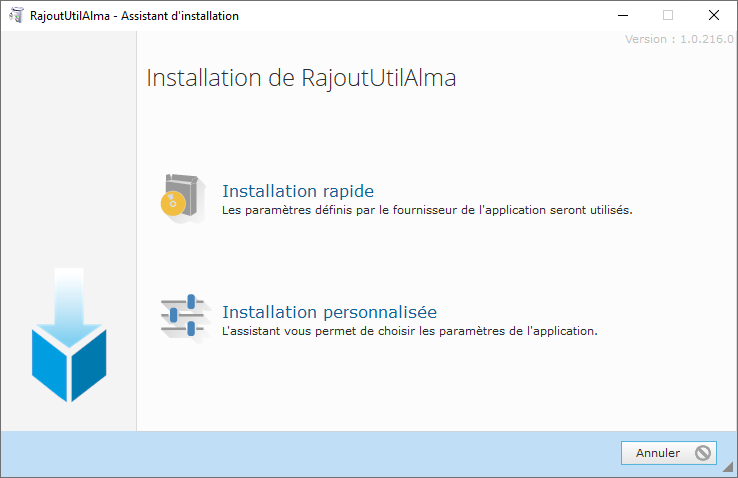Click the greyed-out maximize window button
This screenshot has width=738, height=478.
tap(668, 16)
